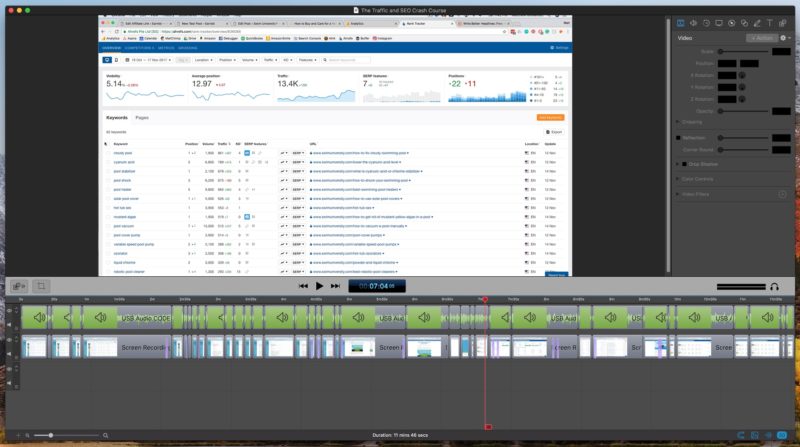Skip forward with fast-forward button
Image resolution: width=800 pixels, height=447 pixels.
[x=335, y=286]
